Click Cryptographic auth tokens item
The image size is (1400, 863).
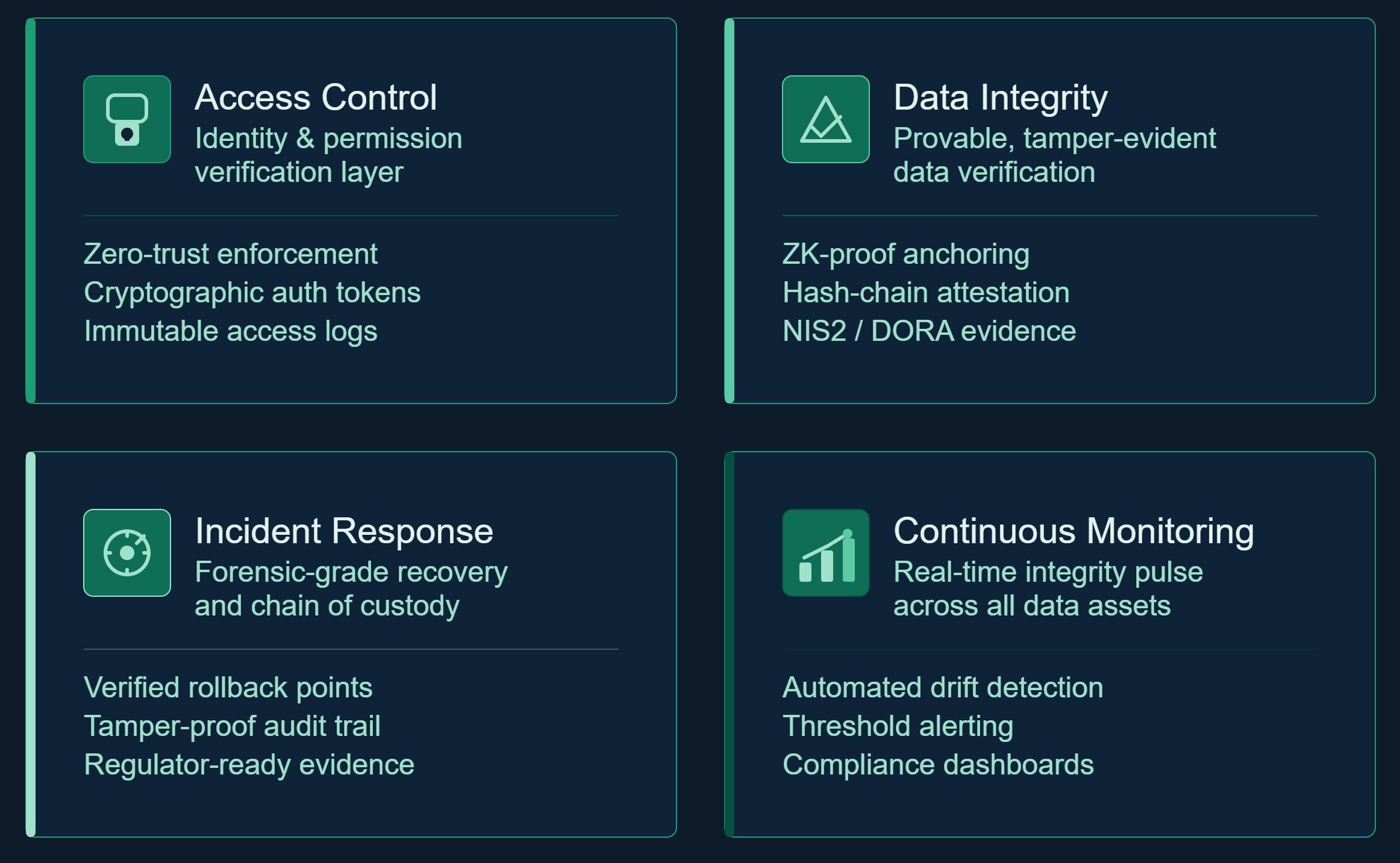(252, 293)
